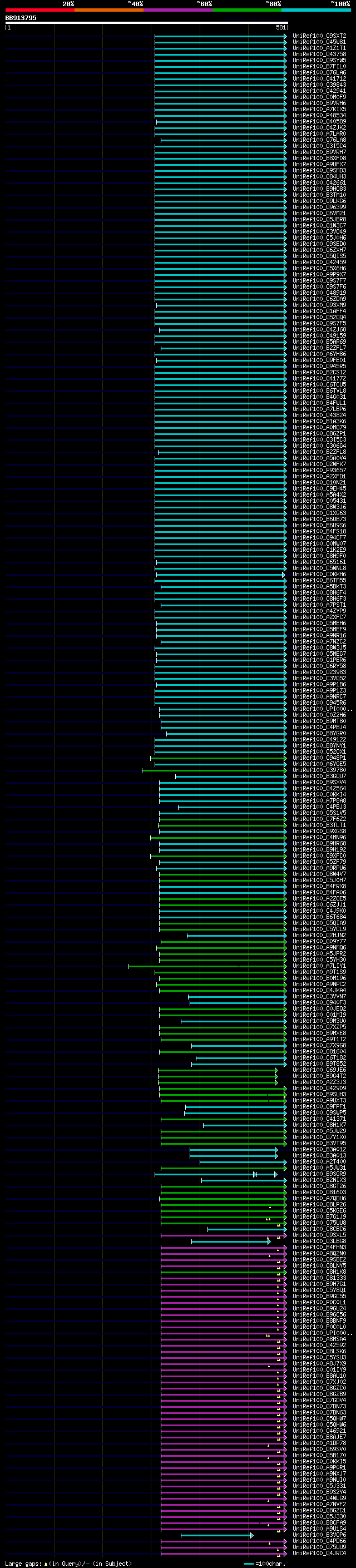Select hit label UniRef100_Q39843
The image size is (356, 1568).
(x=319, y=85)
